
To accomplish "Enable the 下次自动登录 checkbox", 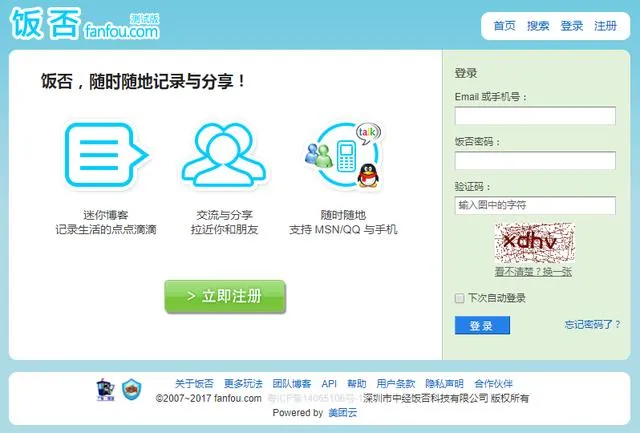I will (460, 298).
